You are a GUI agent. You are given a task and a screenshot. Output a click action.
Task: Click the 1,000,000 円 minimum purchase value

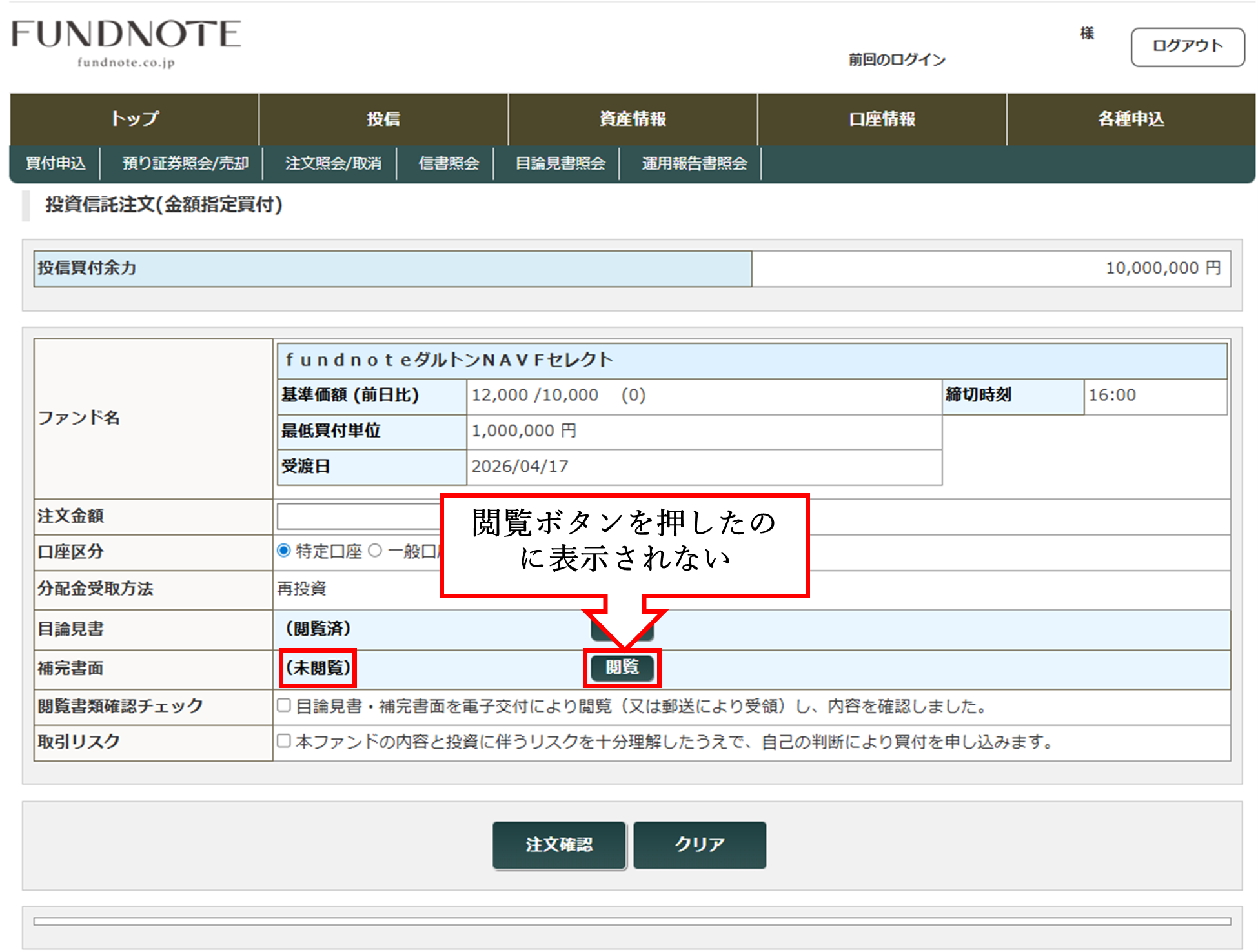pyautogui.click(x=523, y=430)
